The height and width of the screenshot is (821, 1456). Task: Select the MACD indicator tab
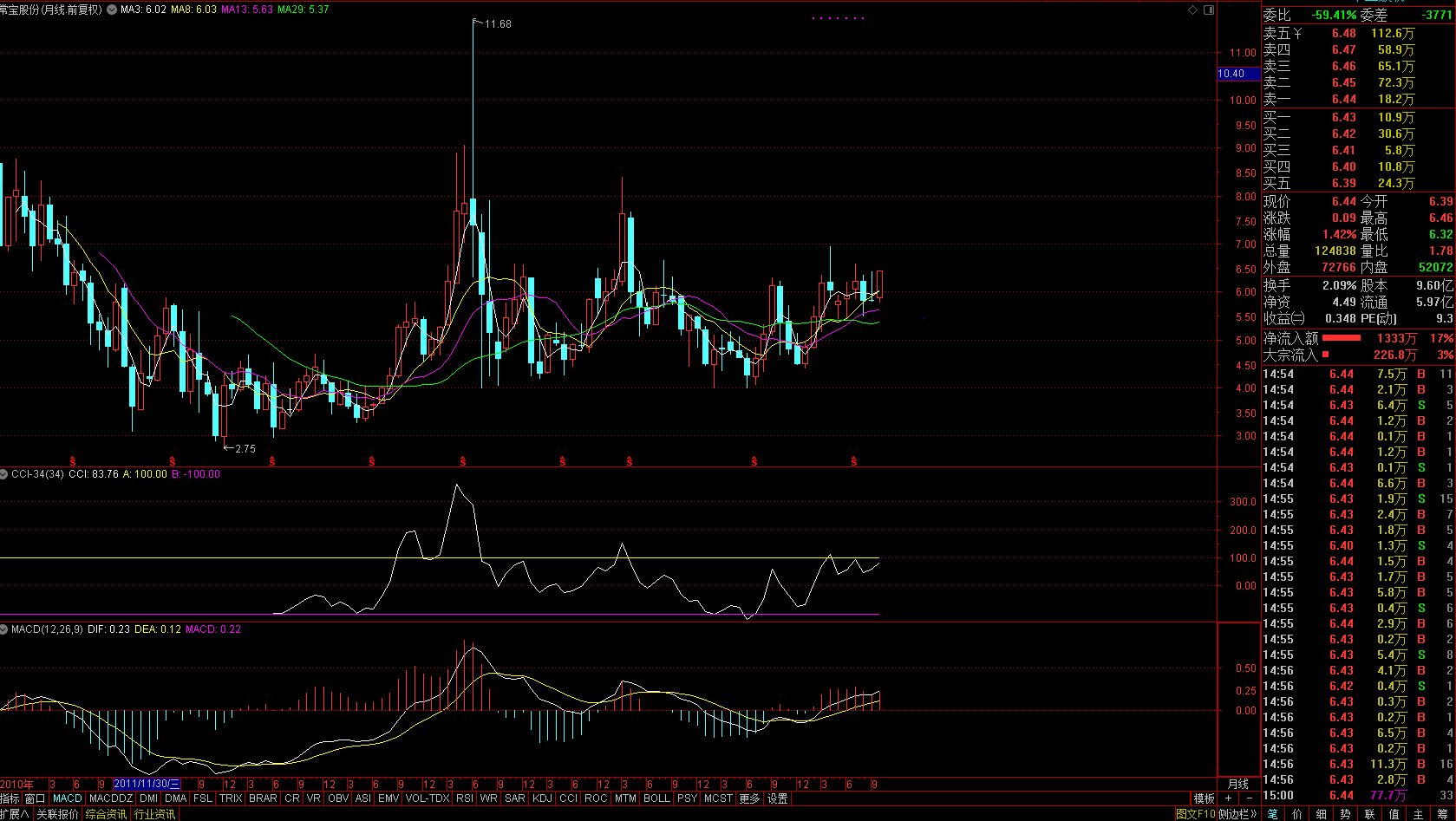pos(67,798)
